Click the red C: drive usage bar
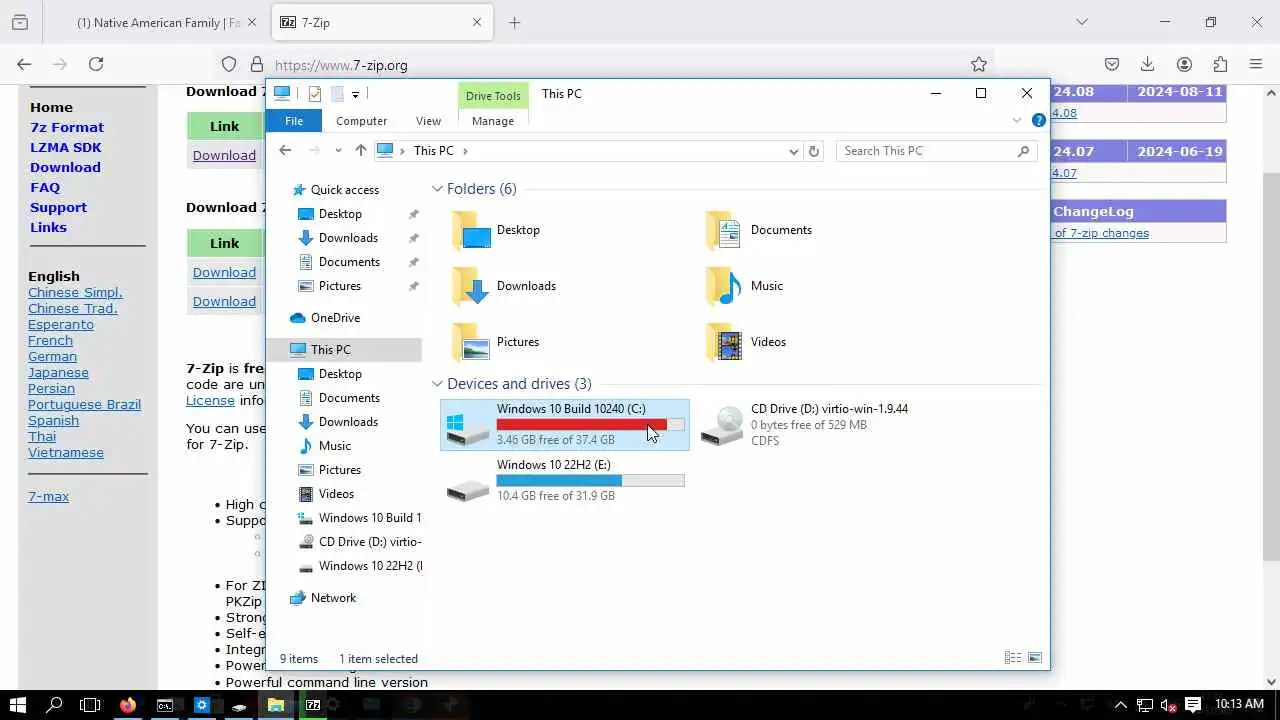Image resolution: width=1280 pixels, height=720 pixels. tap(590, 425)
